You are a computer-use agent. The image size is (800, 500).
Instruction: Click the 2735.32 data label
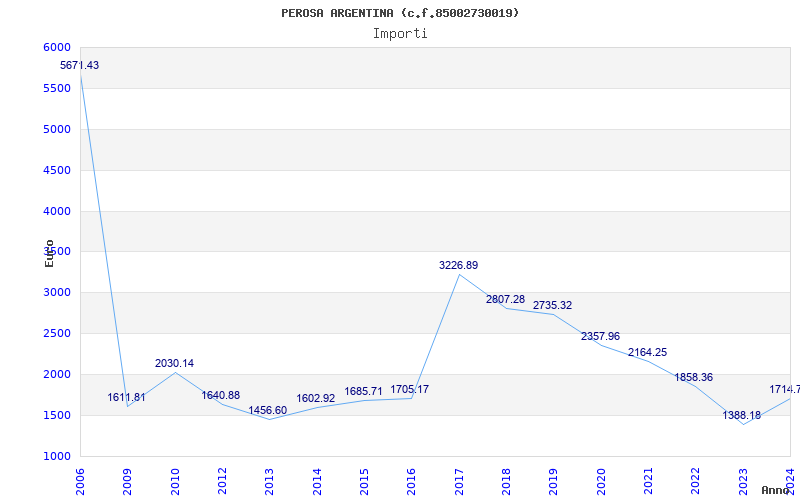tap(553, 305)
